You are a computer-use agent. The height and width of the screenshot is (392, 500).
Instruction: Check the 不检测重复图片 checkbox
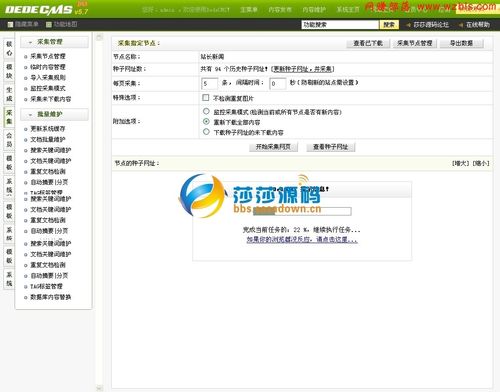[206, 98]
